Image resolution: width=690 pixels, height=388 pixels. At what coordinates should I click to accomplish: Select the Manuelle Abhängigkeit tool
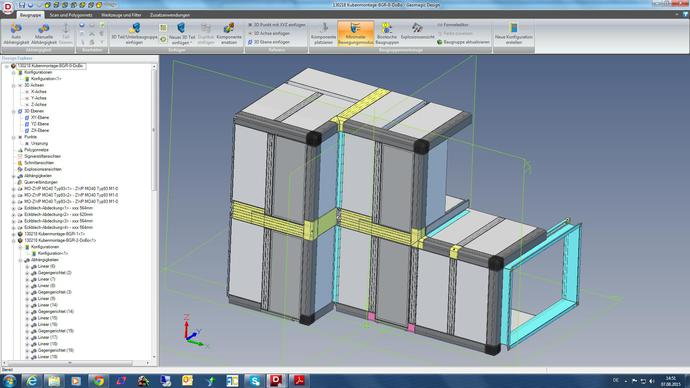[x=44, y=33]
